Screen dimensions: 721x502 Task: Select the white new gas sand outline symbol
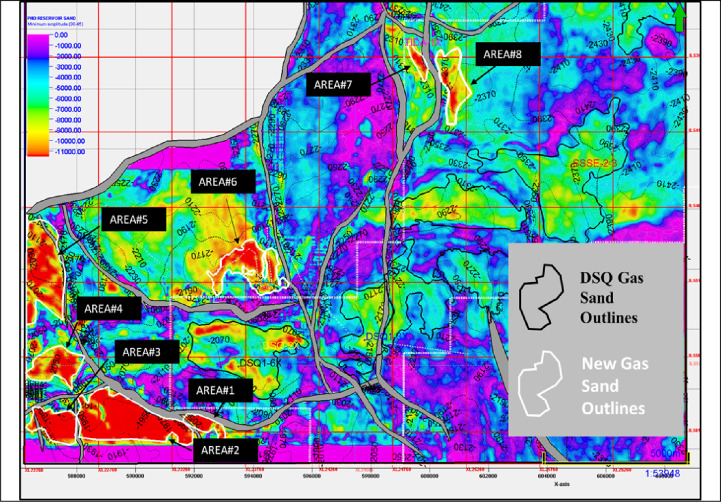pos(540,384)
